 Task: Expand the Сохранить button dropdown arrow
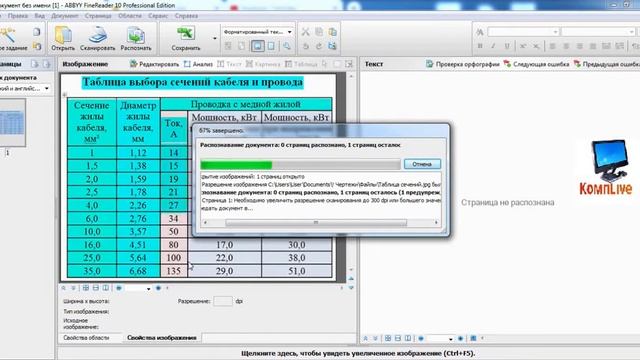coord(215,38)
